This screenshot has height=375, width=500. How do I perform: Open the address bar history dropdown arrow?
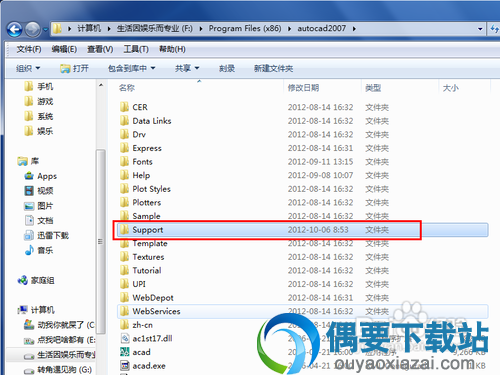[x=480, y=29]
